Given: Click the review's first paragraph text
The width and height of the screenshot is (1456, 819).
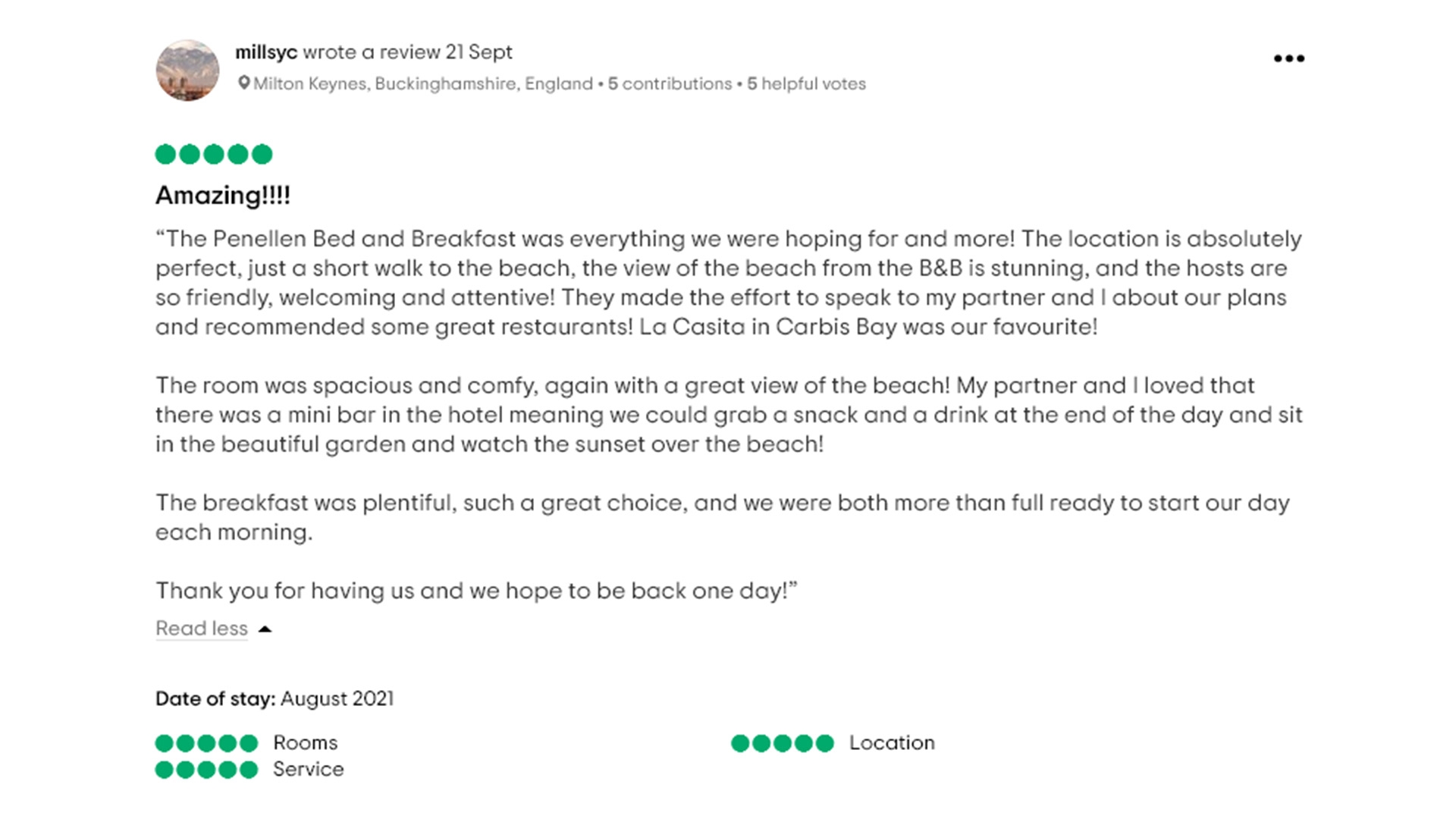Looking at the screenshot, I should tap(729, 283).
